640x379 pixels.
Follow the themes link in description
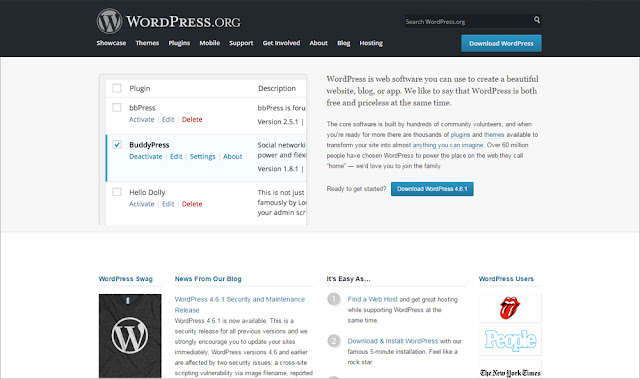click(x=494, y=135)
